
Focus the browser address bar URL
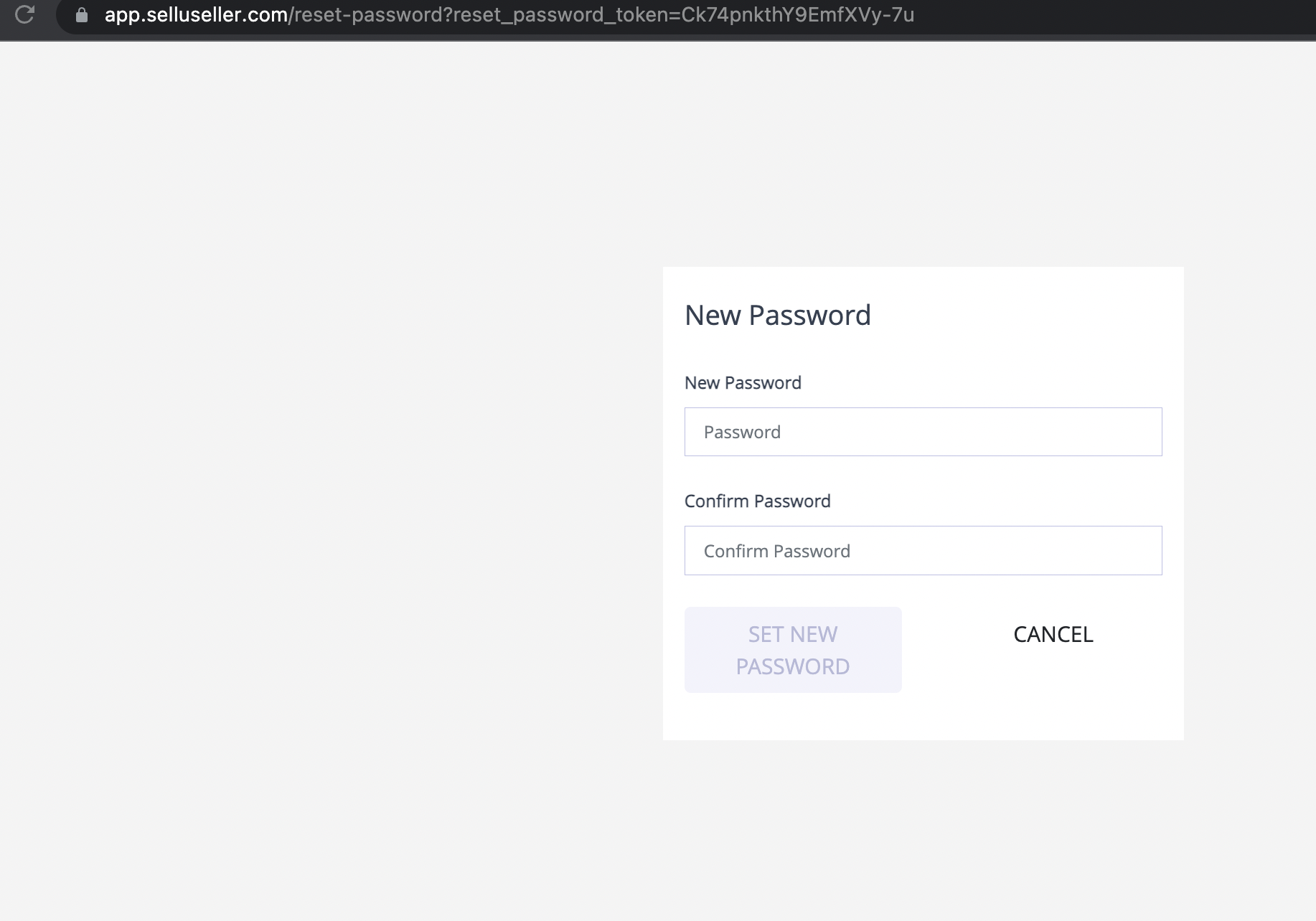click(509, 15)
